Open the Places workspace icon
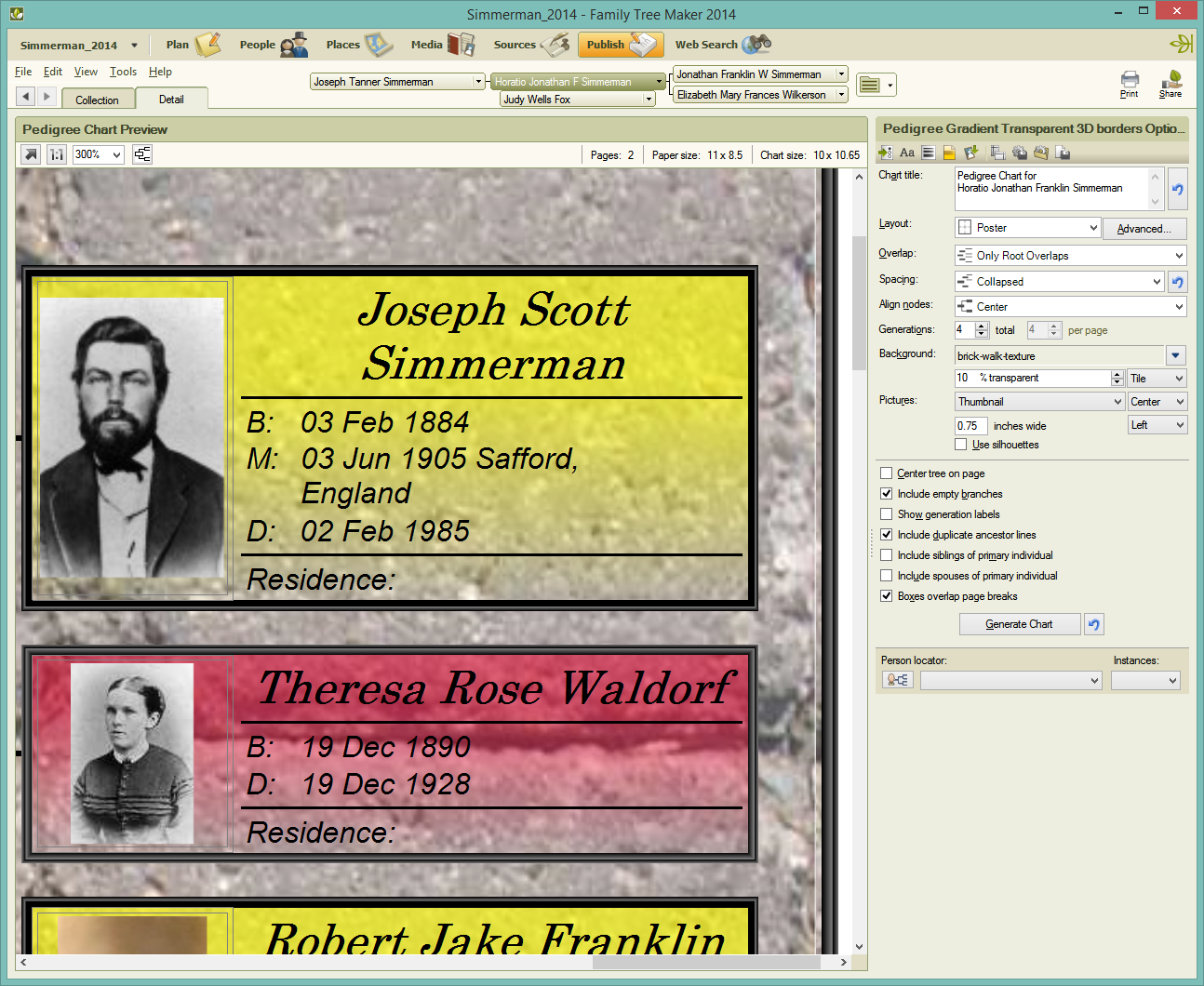The width and height of the screenshot is (1204, 986). (379, 44)
